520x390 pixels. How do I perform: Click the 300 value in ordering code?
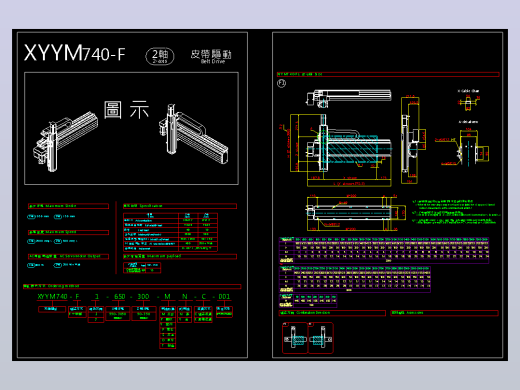[x=143, y=296]
